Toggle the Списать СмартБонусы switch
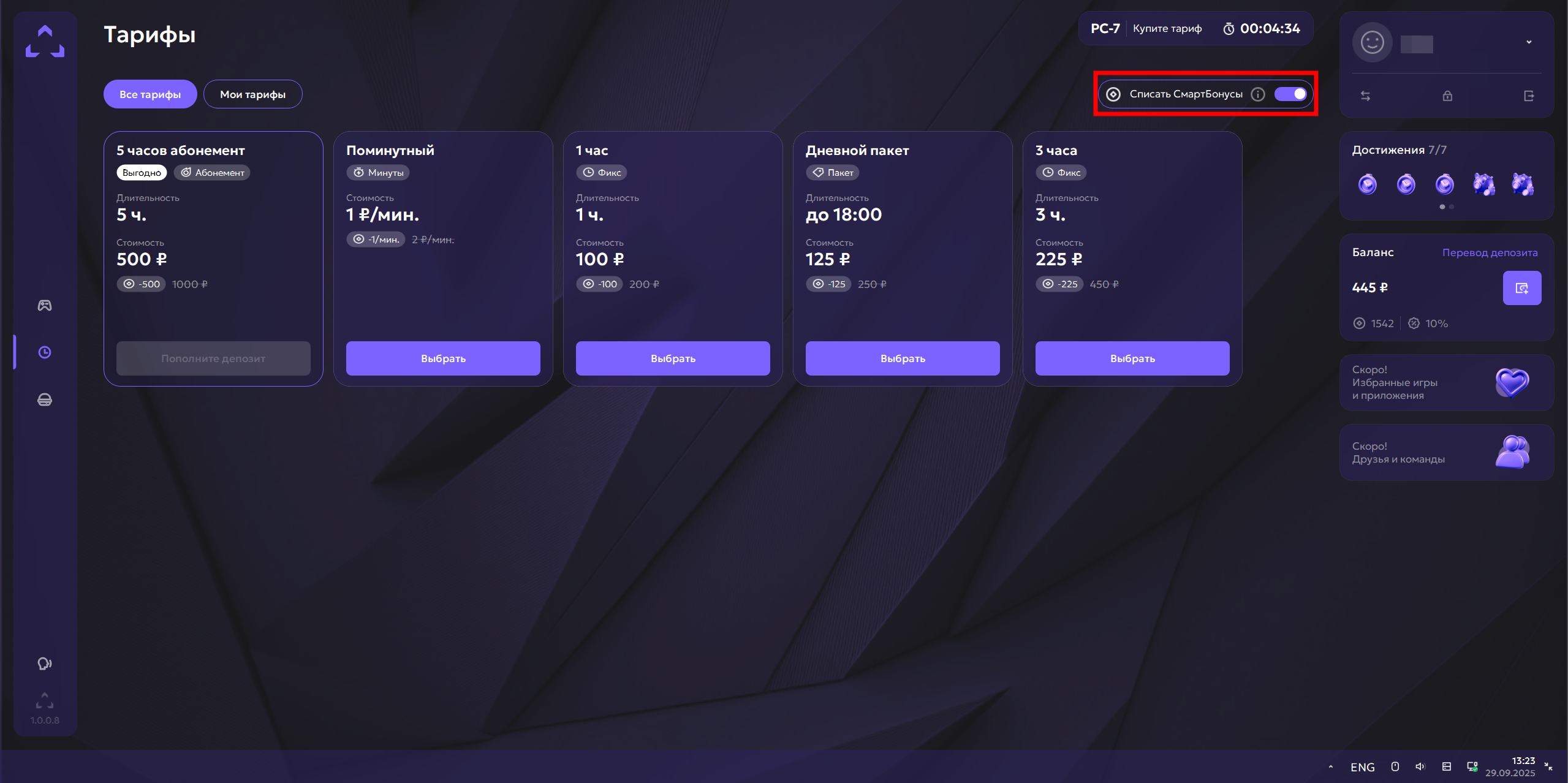The height and width of the screenshot is (783, 1568). point(1291,94)
